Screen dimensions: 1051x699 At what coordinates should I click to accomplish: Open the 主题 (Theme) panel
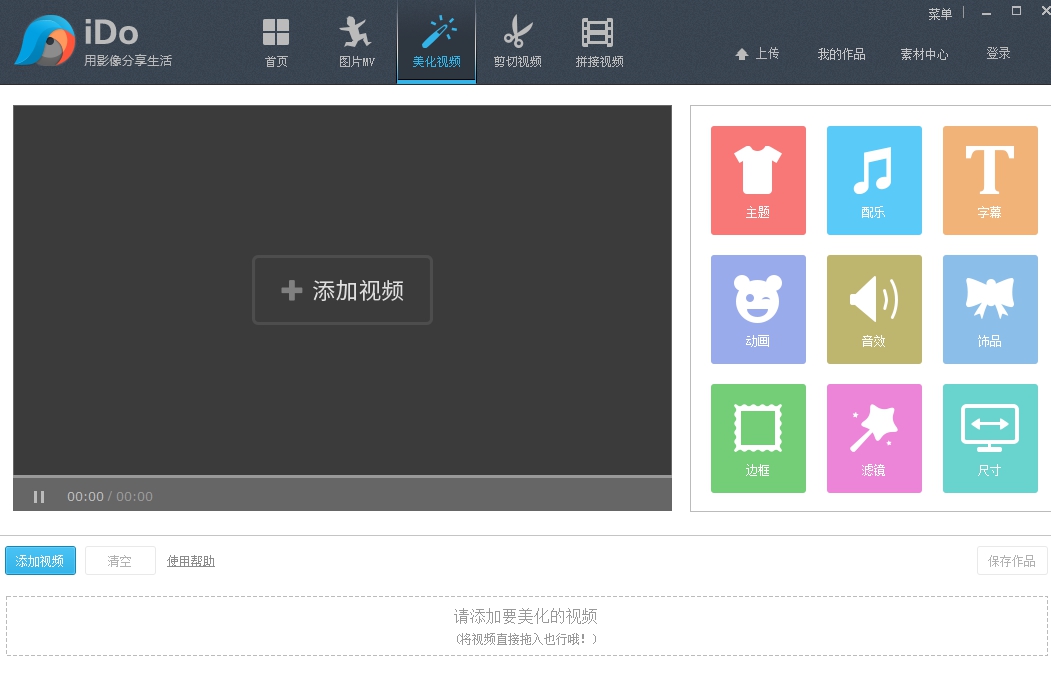[758, 180]
